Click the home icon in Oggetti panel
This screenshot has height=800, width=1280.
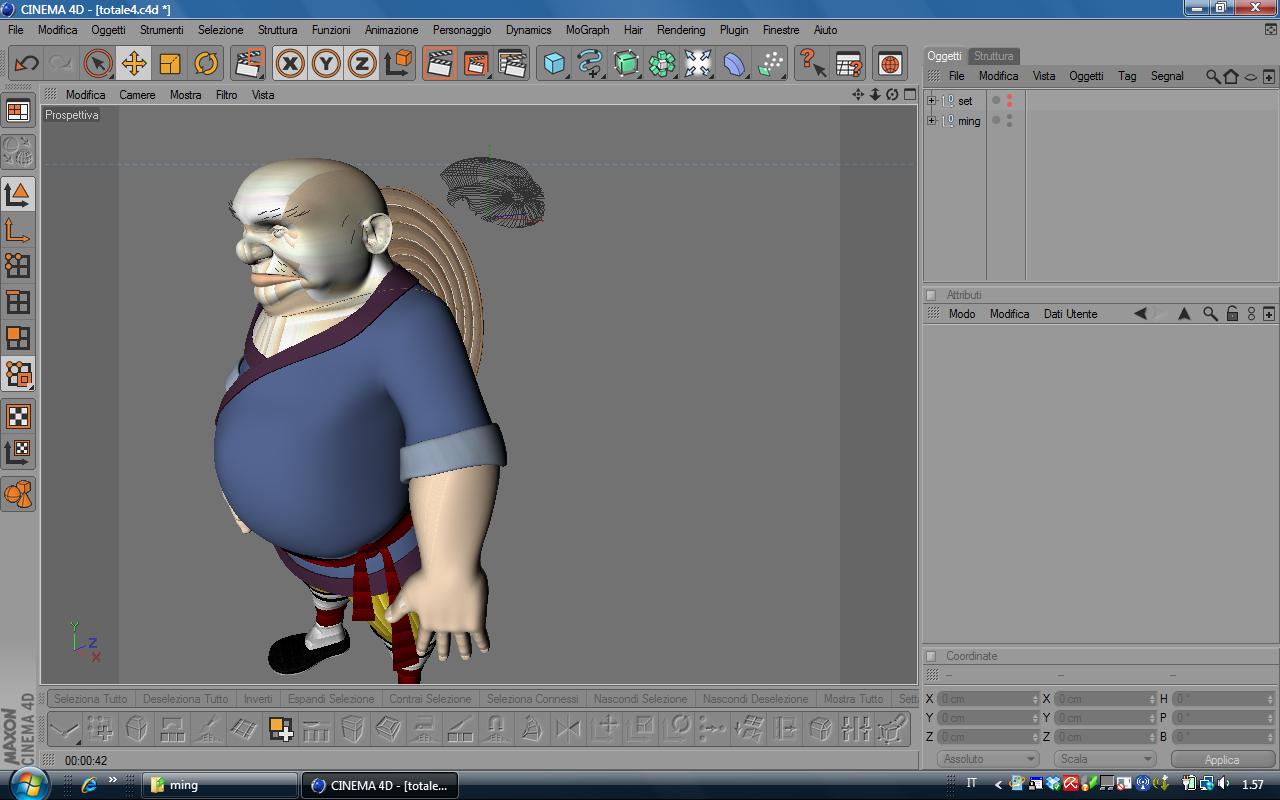coord(1231,76)
